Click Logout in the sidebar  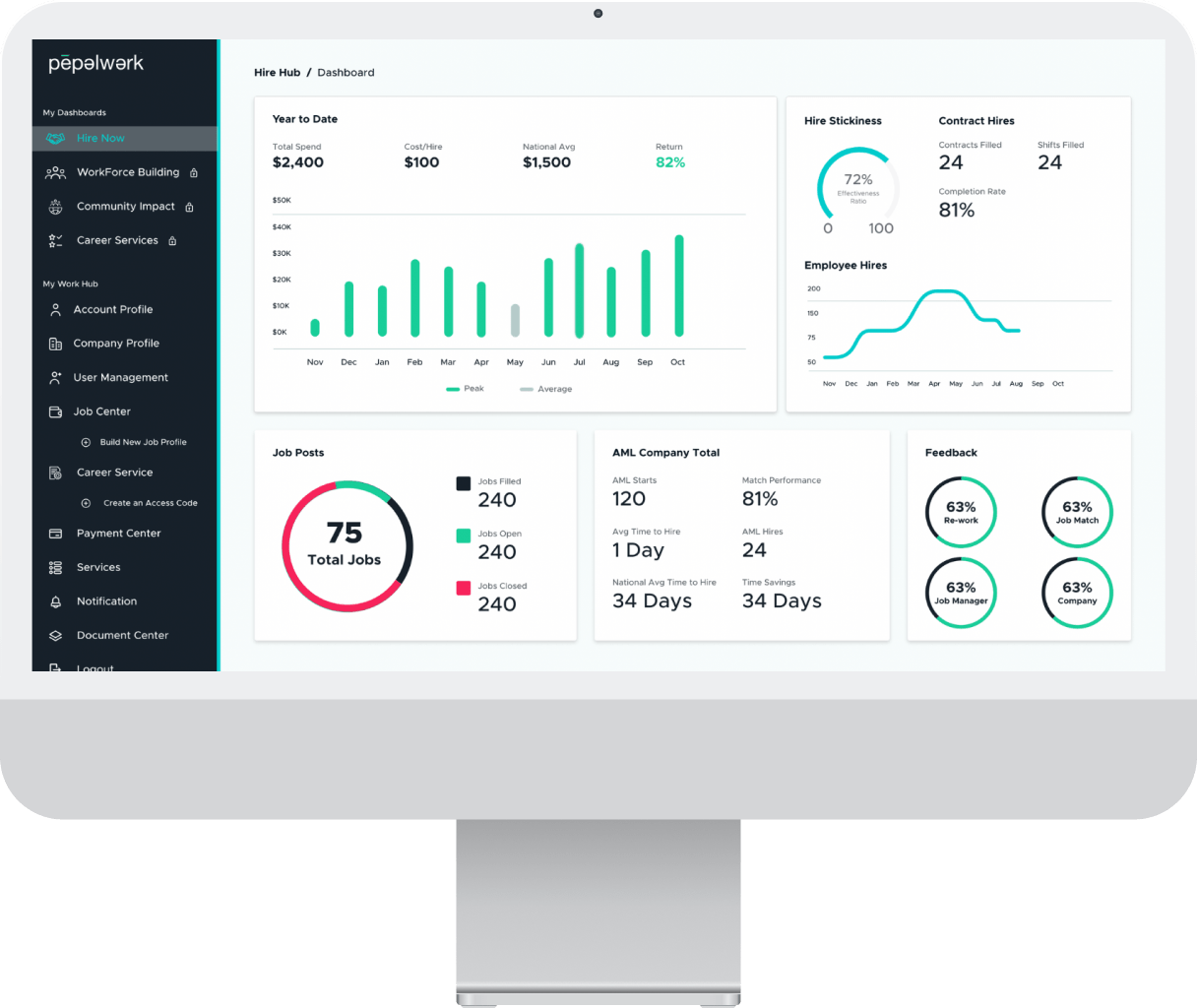[x=95, y=668]
